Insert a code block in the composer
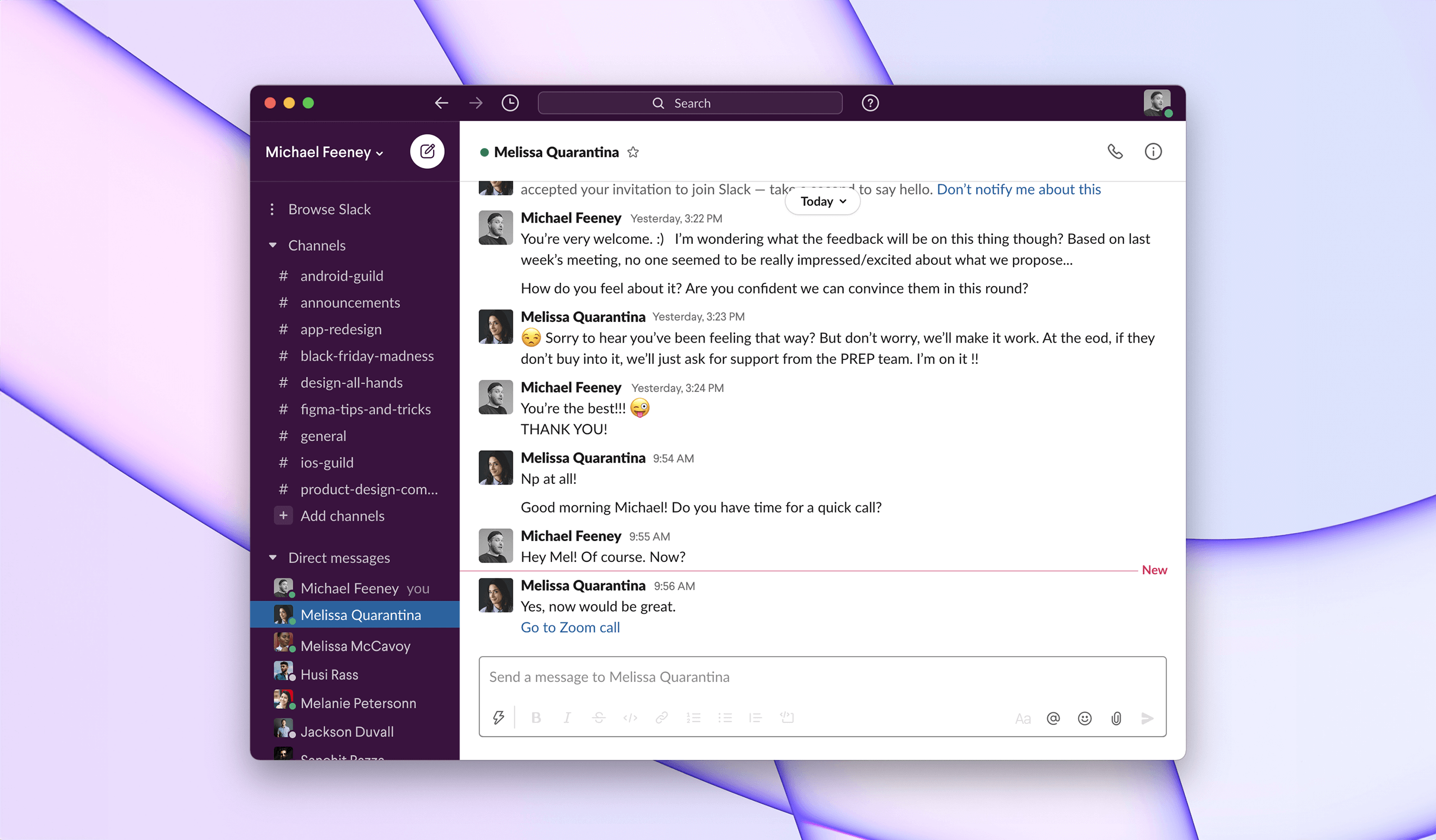Viewport: 1436px width, 840px height. 787,718
